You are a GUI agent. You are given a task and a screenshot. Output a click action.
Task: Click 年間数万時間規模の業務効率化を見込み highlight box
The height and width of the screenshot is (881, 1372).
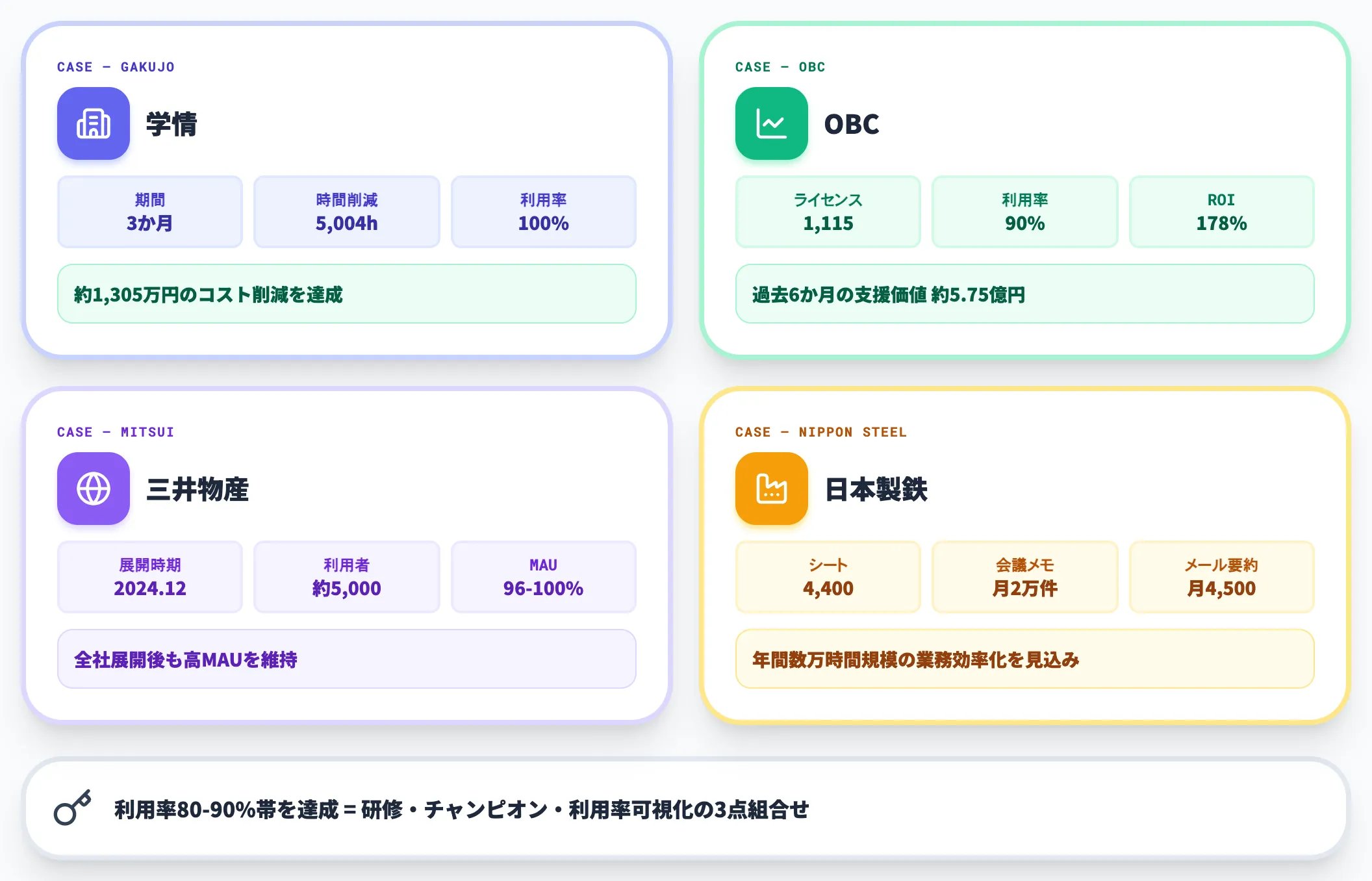point(1025,659)
